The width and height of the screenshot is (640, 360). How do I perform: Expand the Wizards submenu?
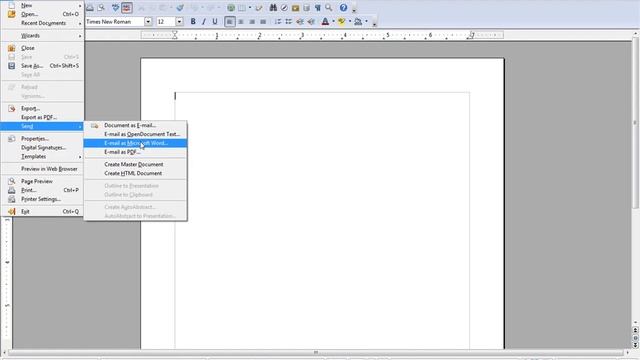42,36
